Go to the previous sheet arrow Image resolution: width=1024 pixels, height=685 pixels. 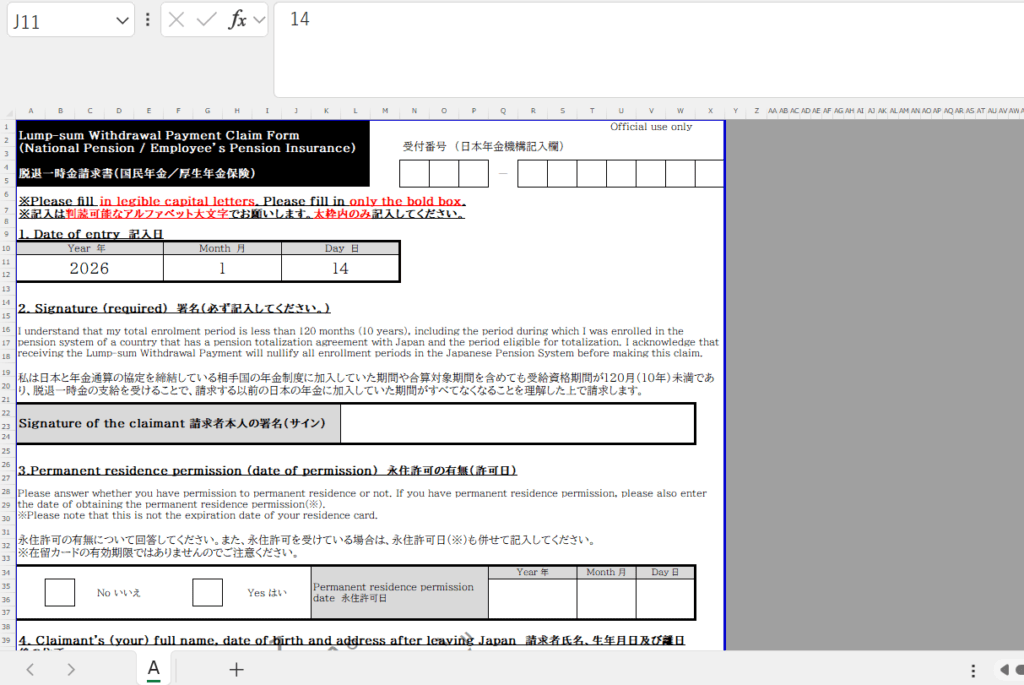tap(31, 669)
